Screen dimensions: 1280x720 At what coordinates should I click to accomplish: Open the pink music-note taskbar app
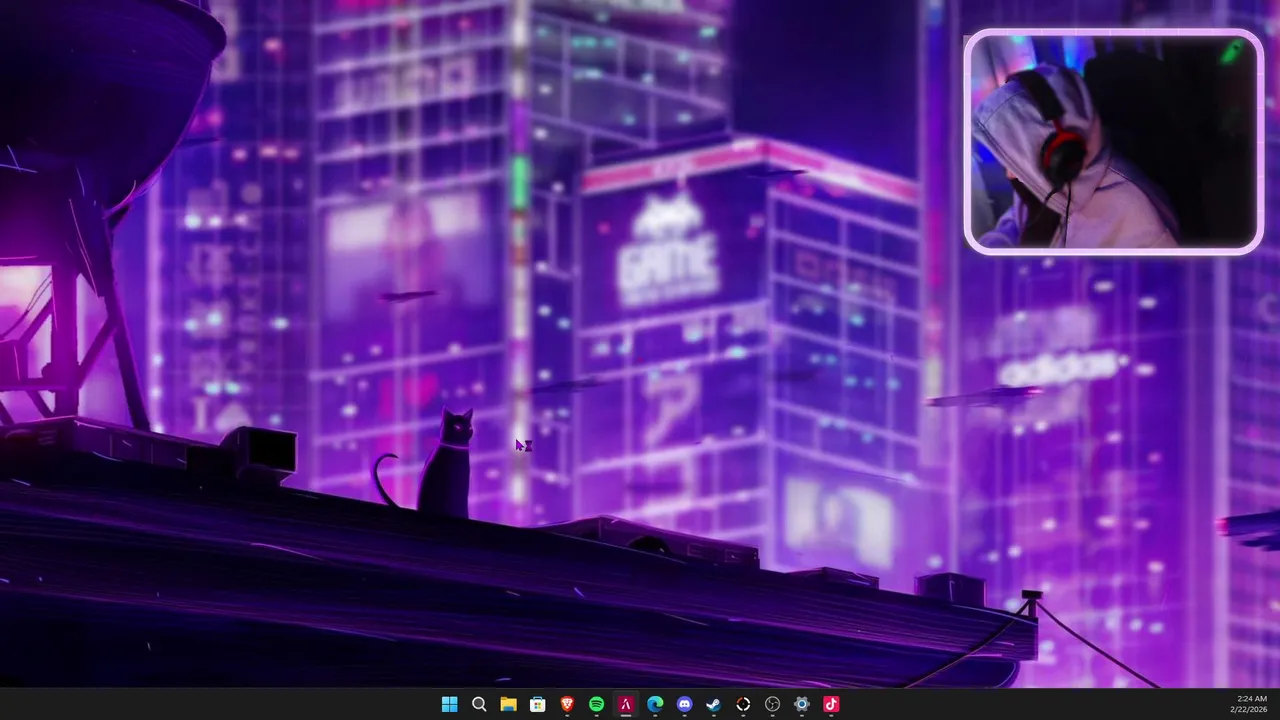(831, 704)
